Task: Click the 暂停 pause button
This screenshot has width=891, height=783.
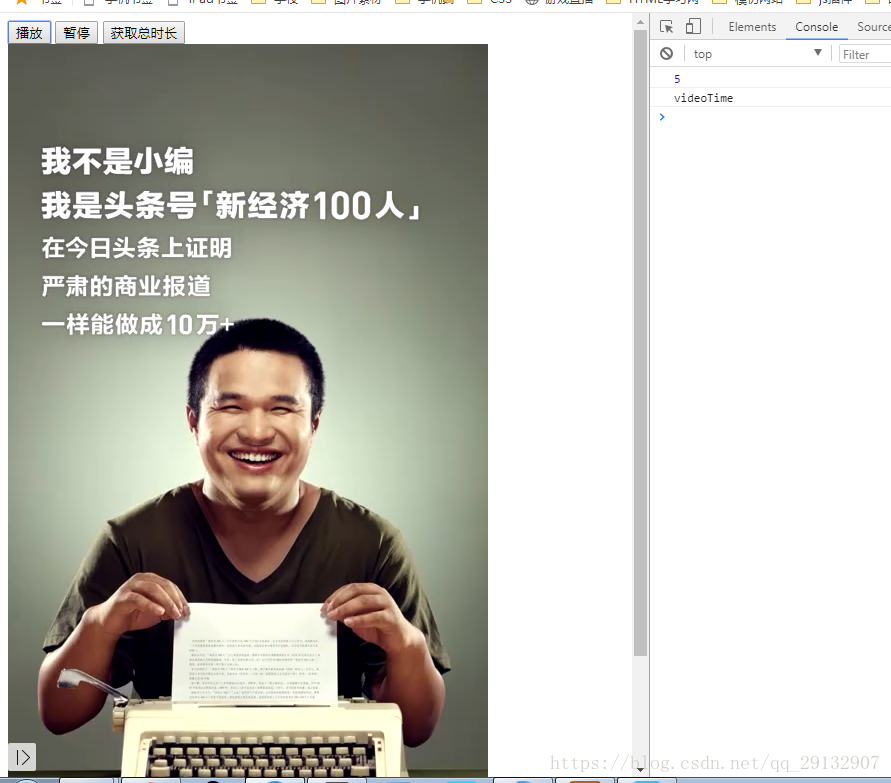Action: tap(77, 33)
